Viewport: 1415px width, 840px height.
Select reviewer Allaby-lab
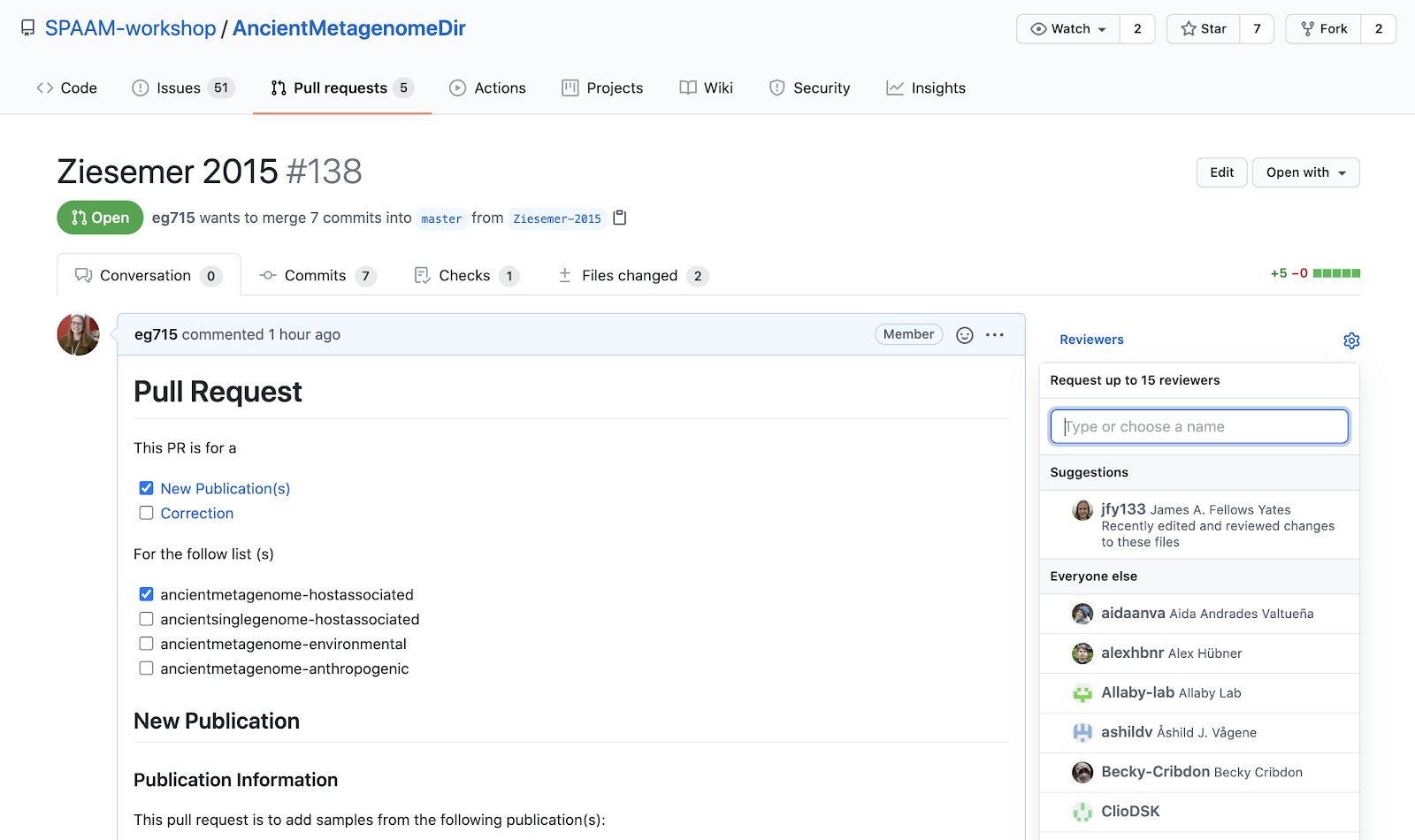pyautogui.click(x=1199, y=693)
